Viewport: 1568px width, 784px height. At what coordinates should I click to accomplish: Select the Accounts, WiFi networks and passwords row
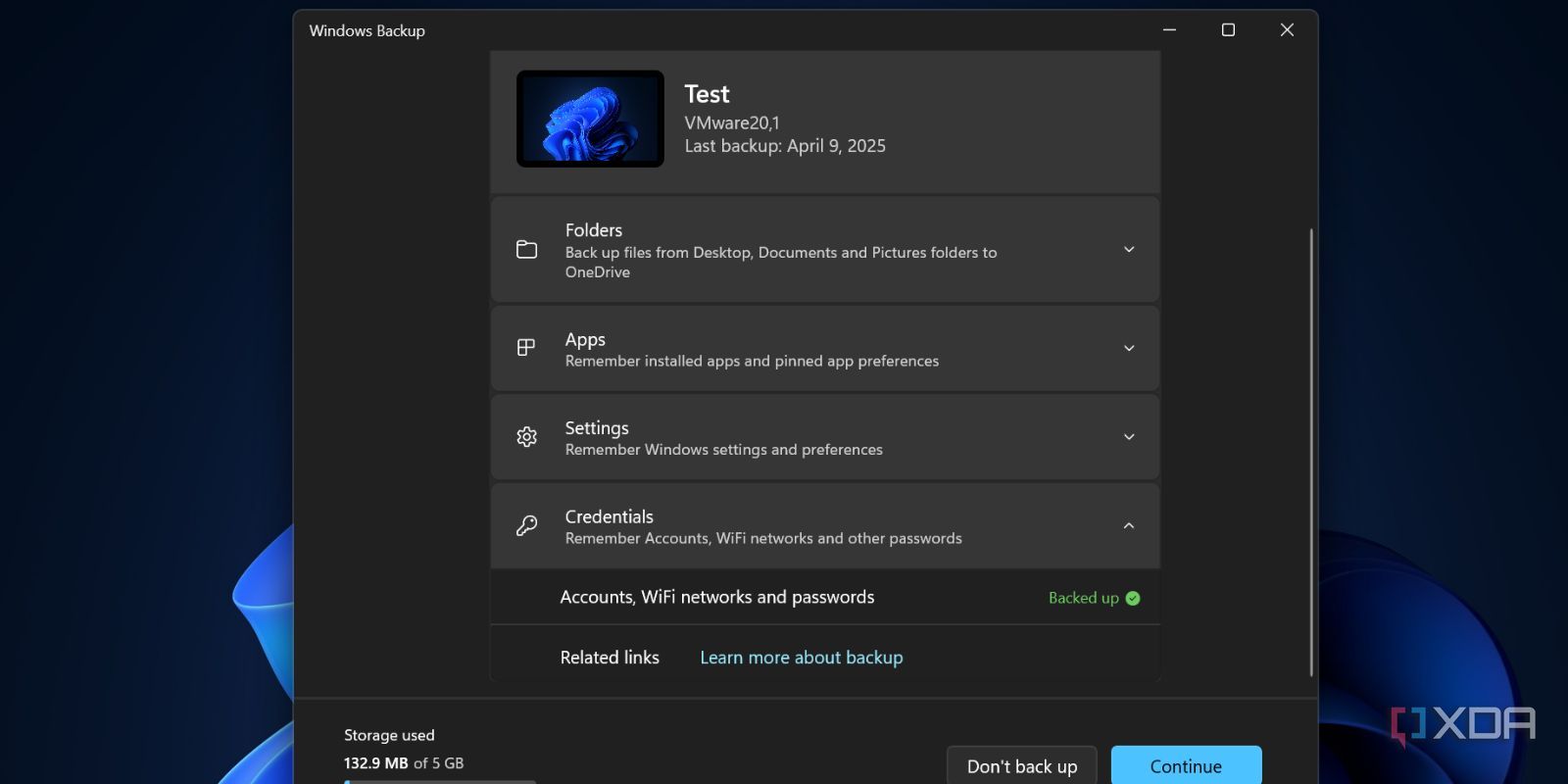716,598
